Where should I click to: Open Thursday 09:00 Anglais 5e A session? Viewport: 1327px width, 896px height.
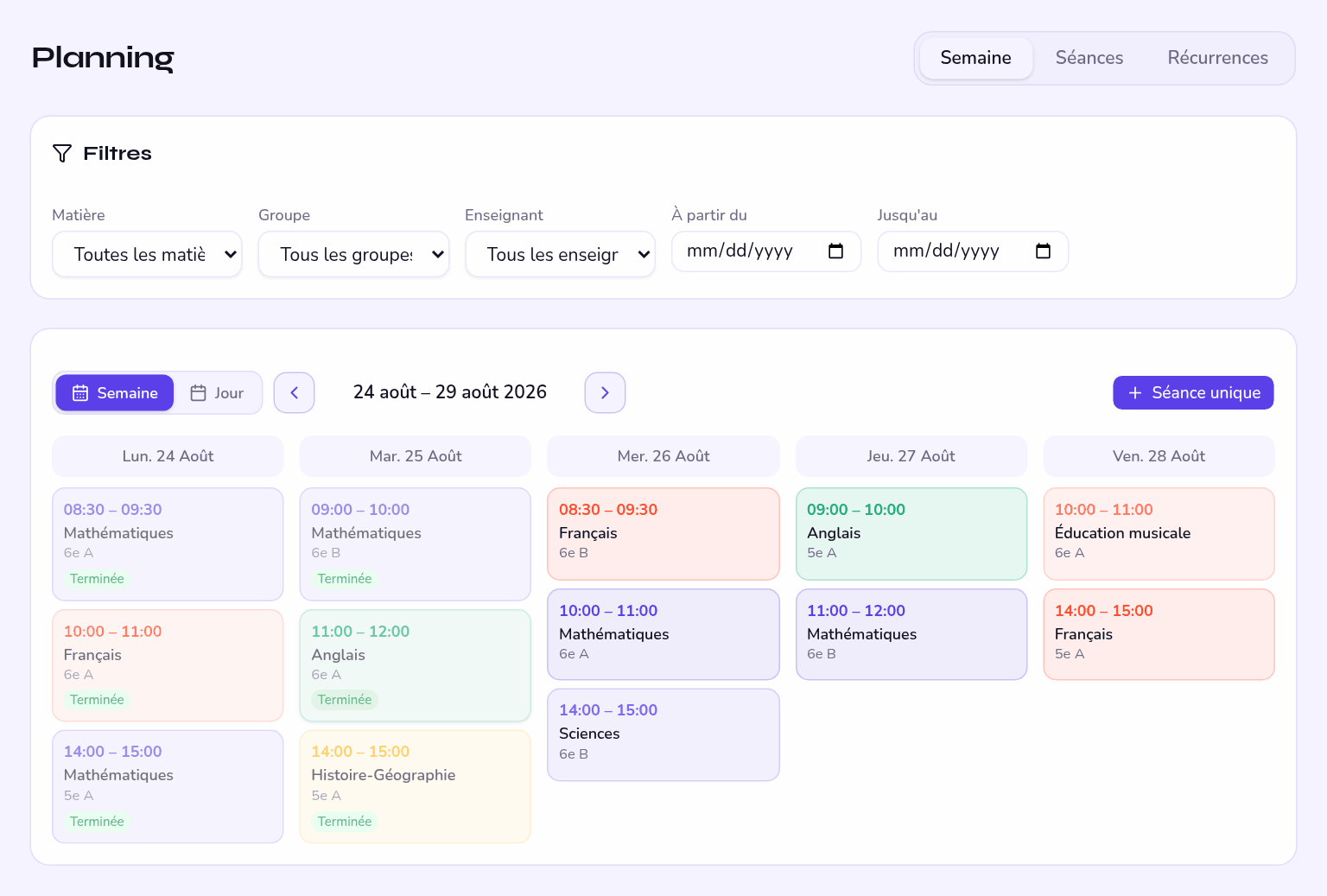[x=911, y=534]
